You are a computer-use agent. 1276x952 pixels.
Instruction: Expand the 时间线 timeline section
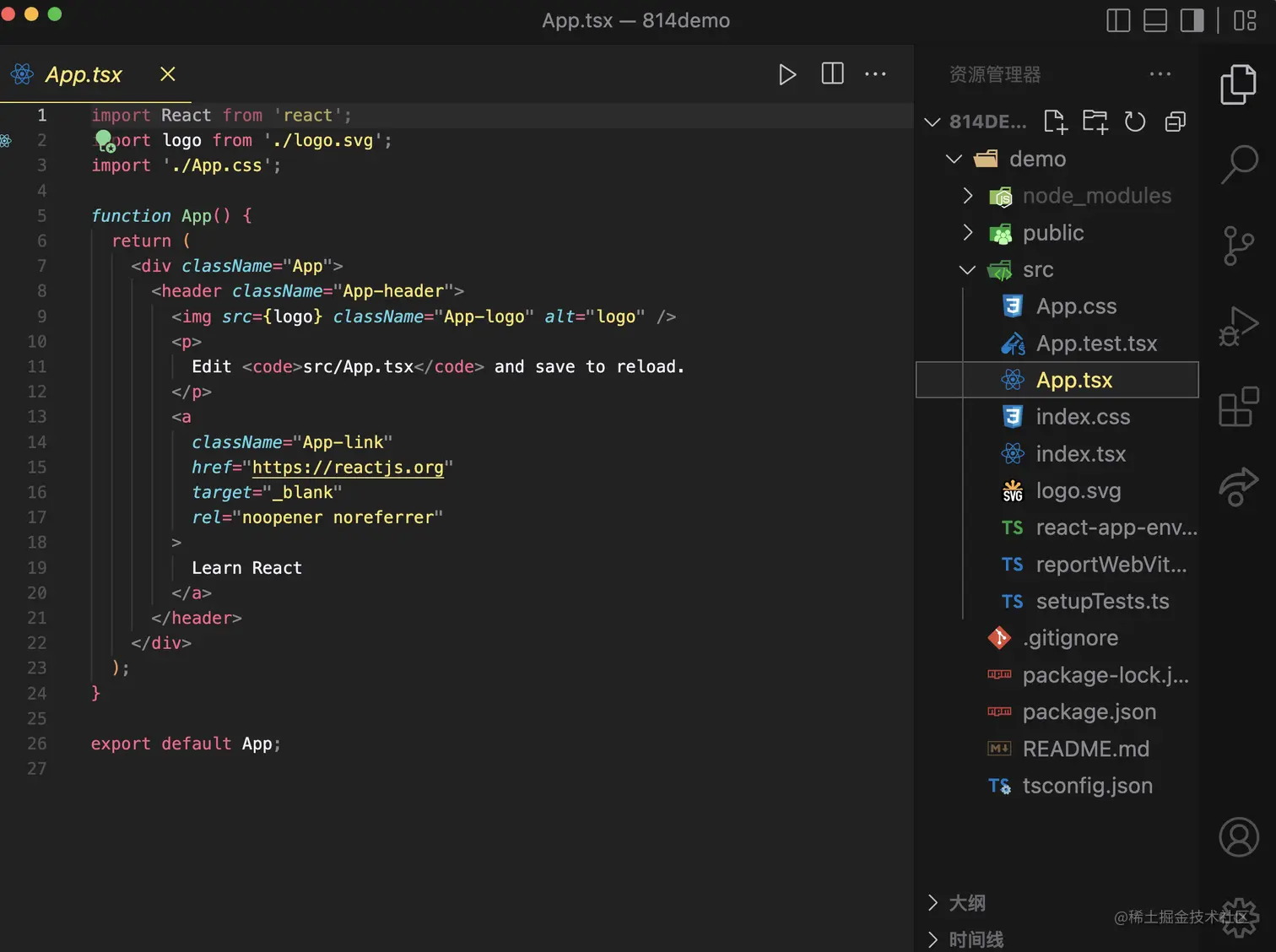(x=932, y=939)
